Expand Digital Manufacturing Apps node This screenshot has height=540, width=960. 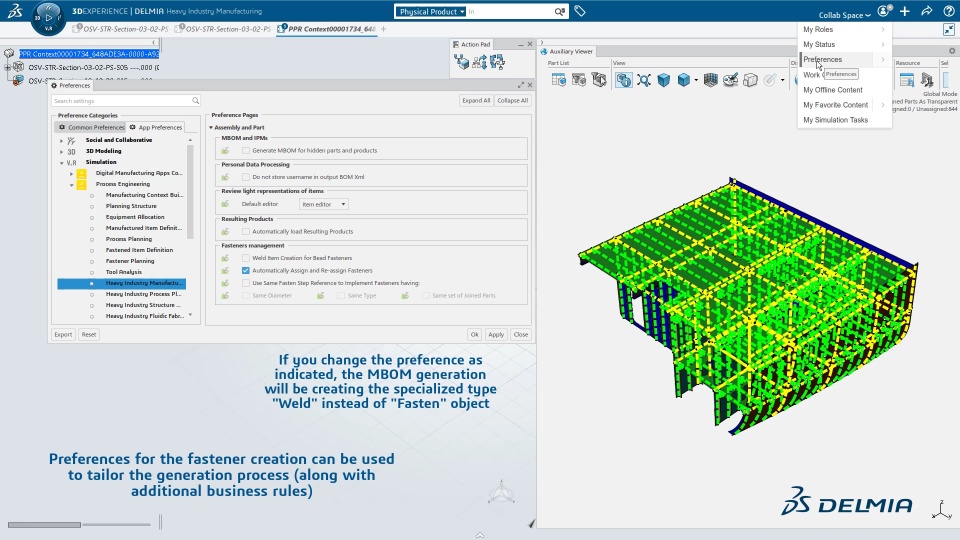click(71, 173)
